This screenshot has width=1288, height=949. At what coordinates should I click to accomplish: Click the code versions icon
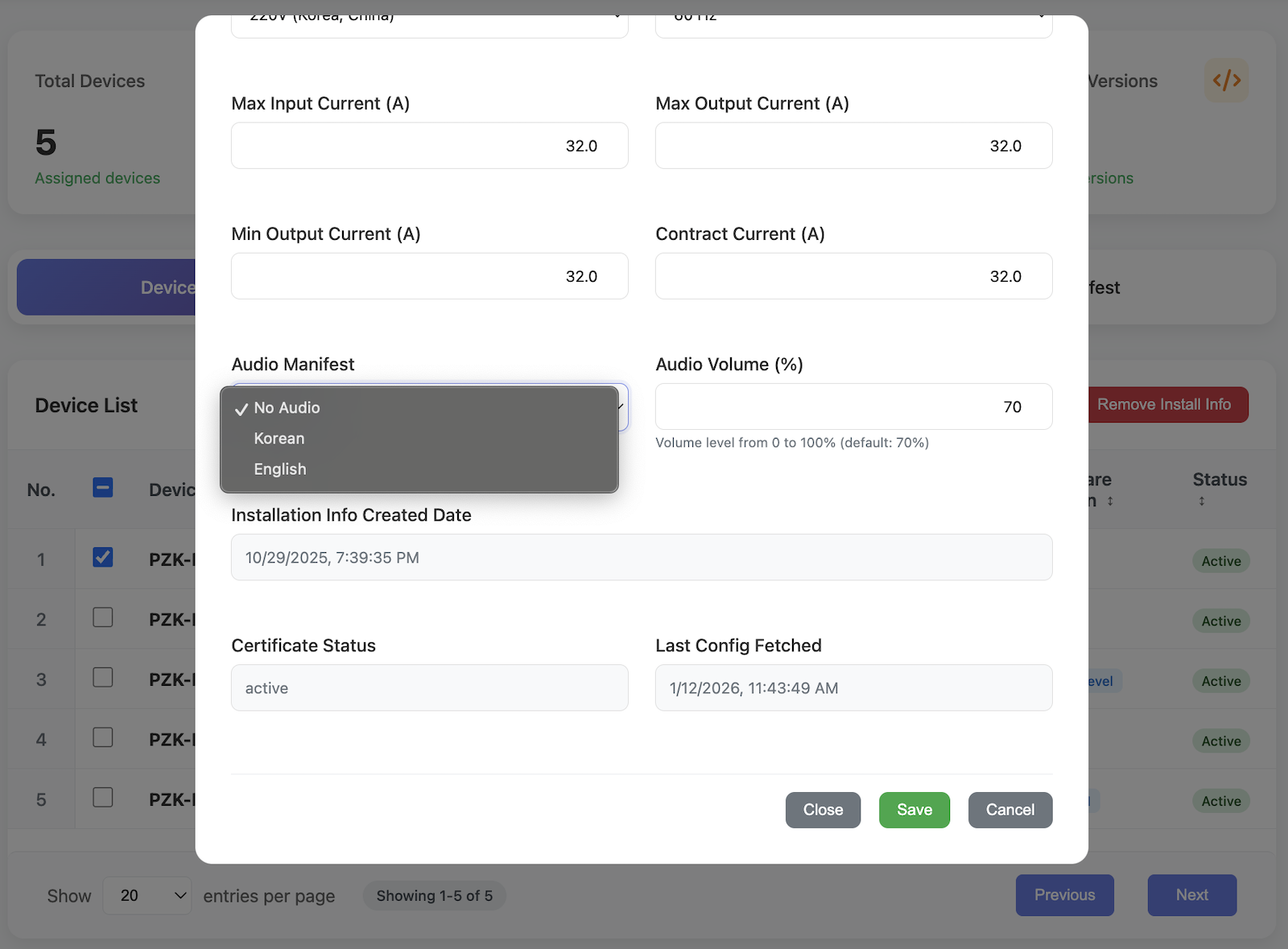tap(1226, 80)
